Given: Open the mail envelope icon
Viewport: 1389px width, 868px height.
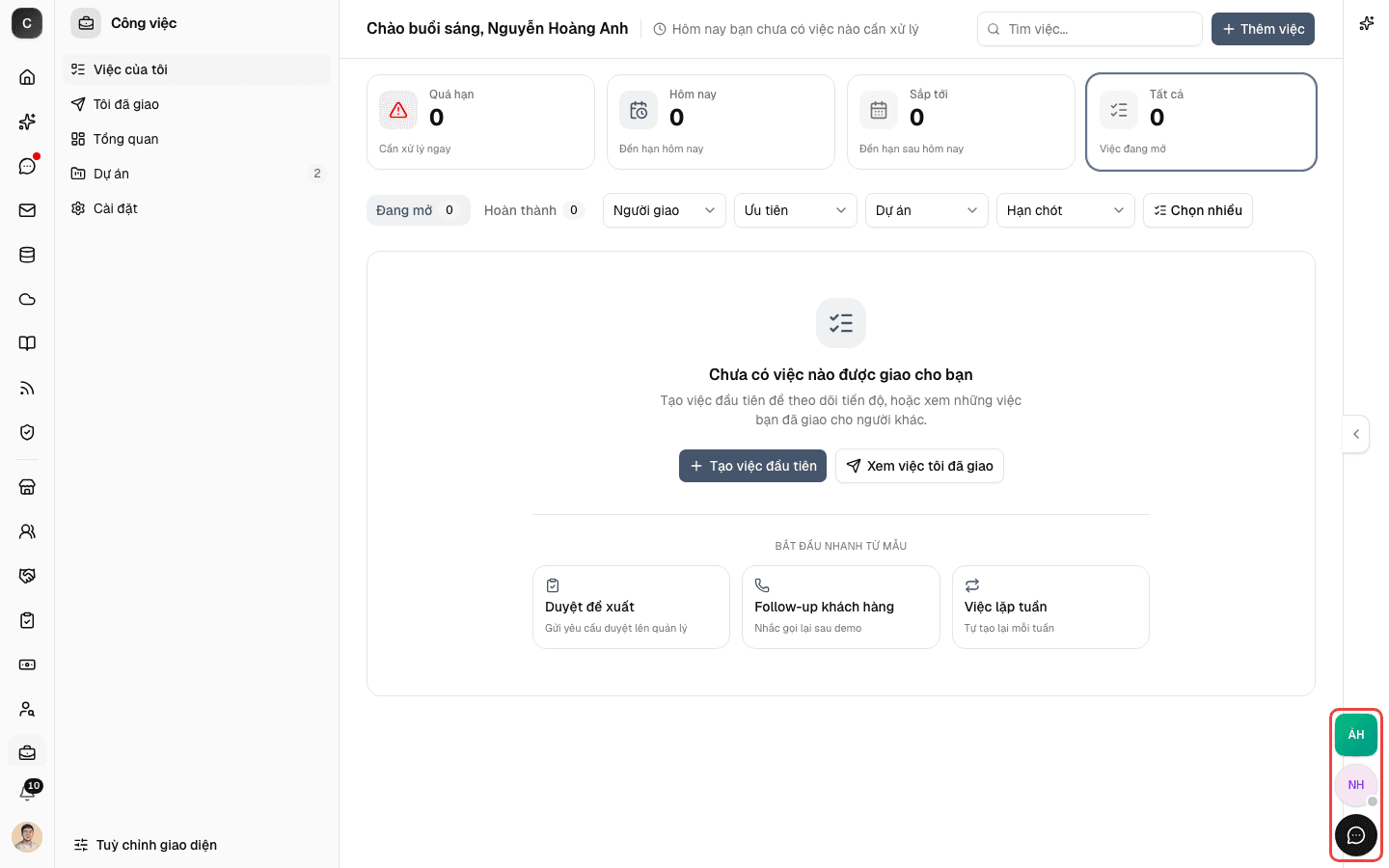Looking at the screenshot, I should point(27,210).
